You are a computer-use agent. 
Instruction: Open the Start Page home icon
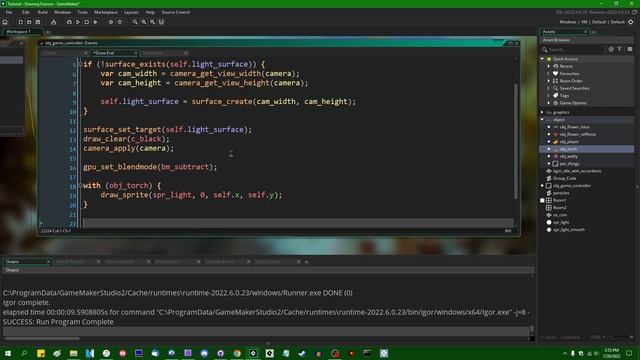pos(5,22)
